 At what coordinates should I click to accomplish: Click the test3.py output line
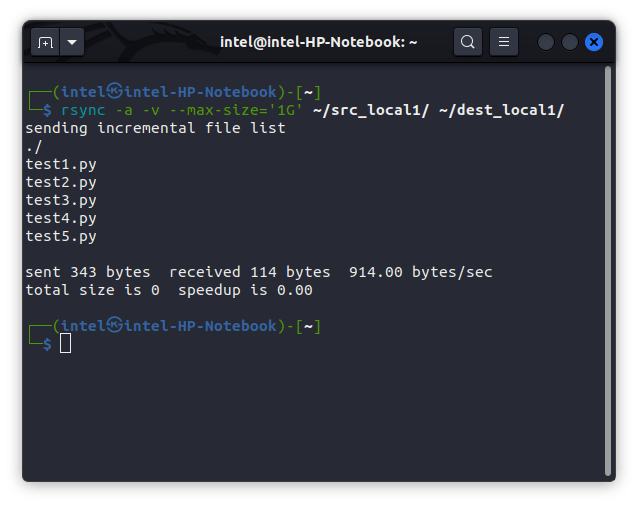point(61,200)
